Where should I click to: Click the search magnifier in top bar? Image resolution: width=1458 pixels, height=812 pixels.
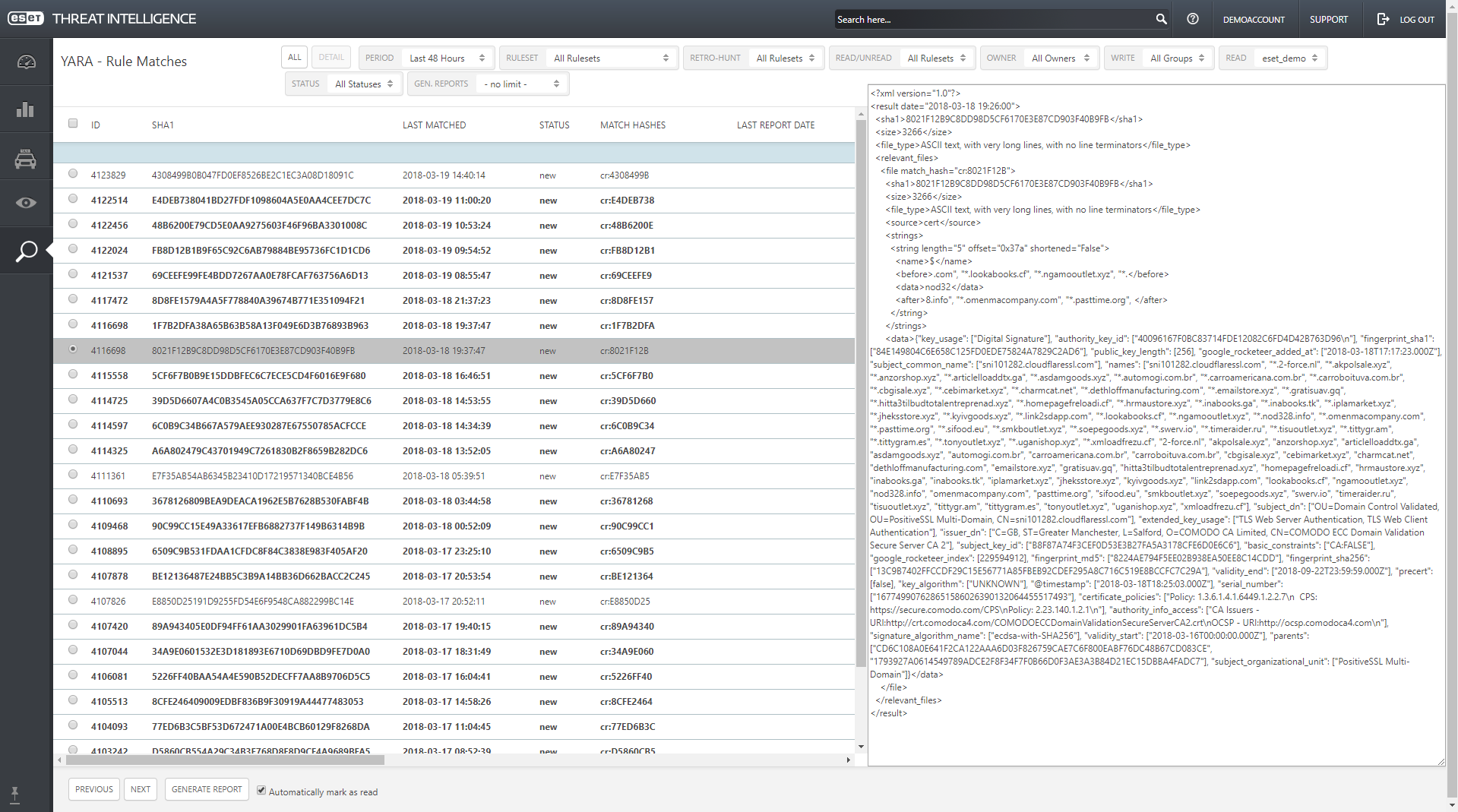[1161, 19]
